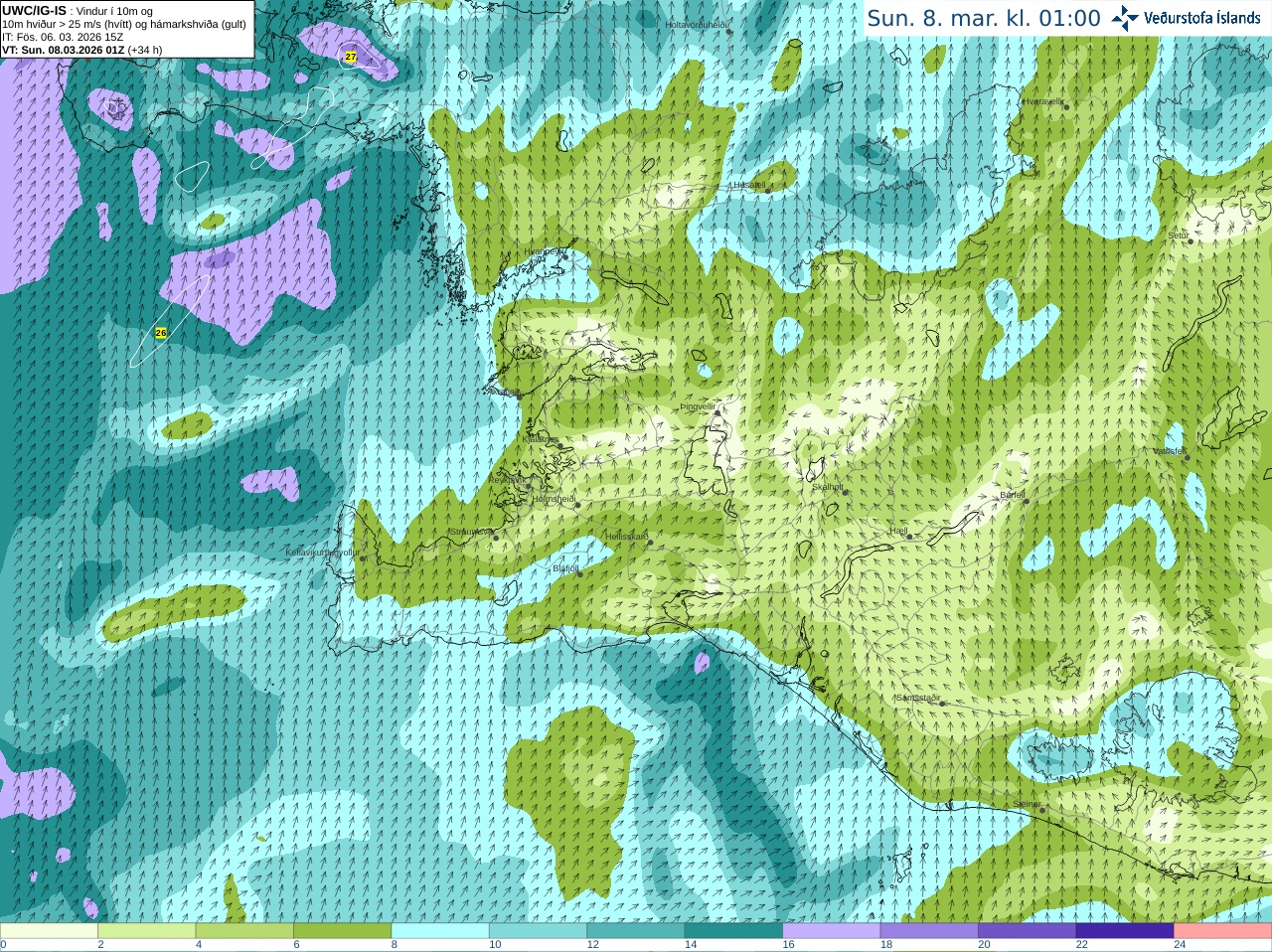Select the 20–22 m/s violet legend swatch
This screenshot has height=952, width=1272.
pos(1028,931)
